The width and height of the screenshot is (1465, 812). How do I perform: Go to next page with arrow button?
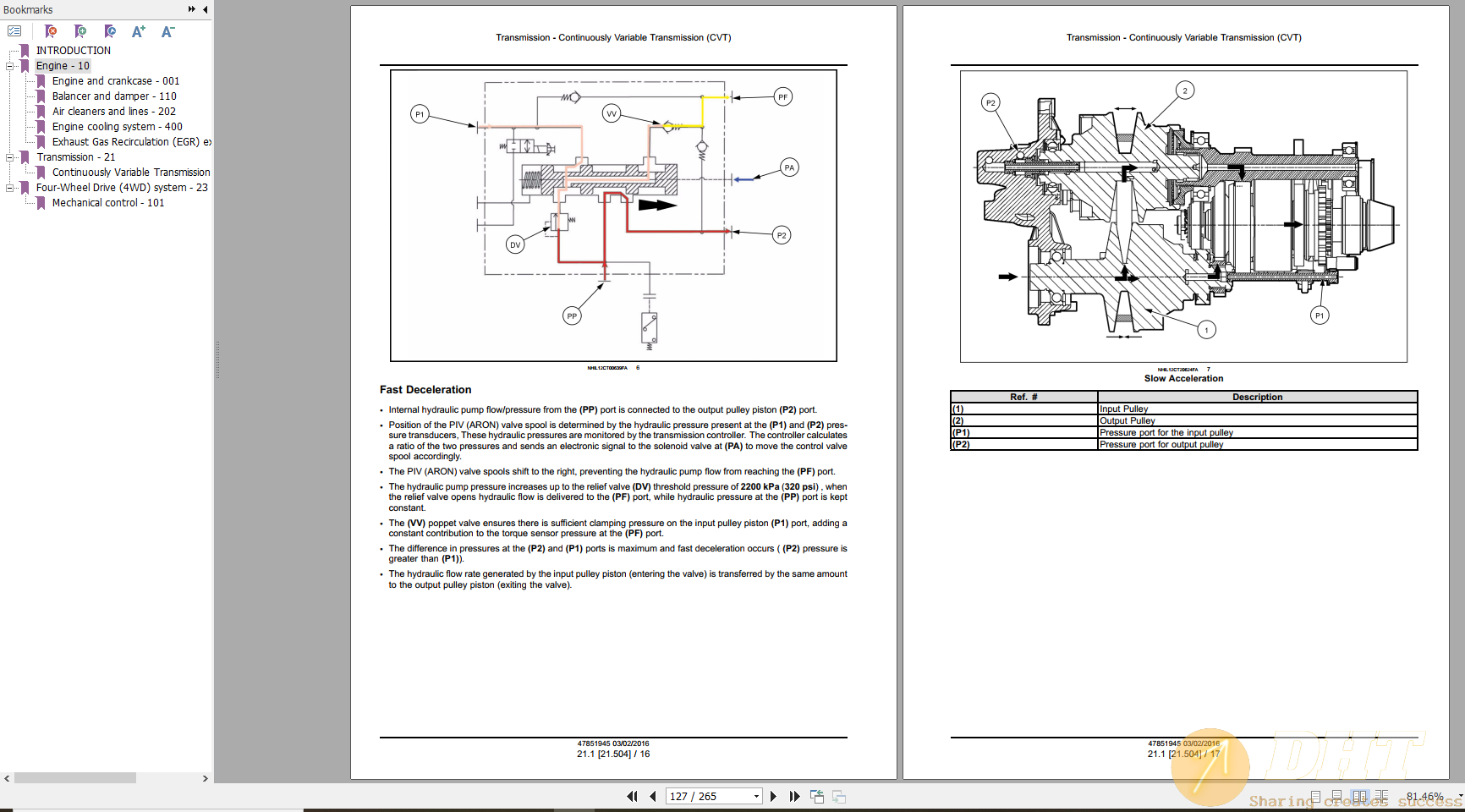[773, 796]
